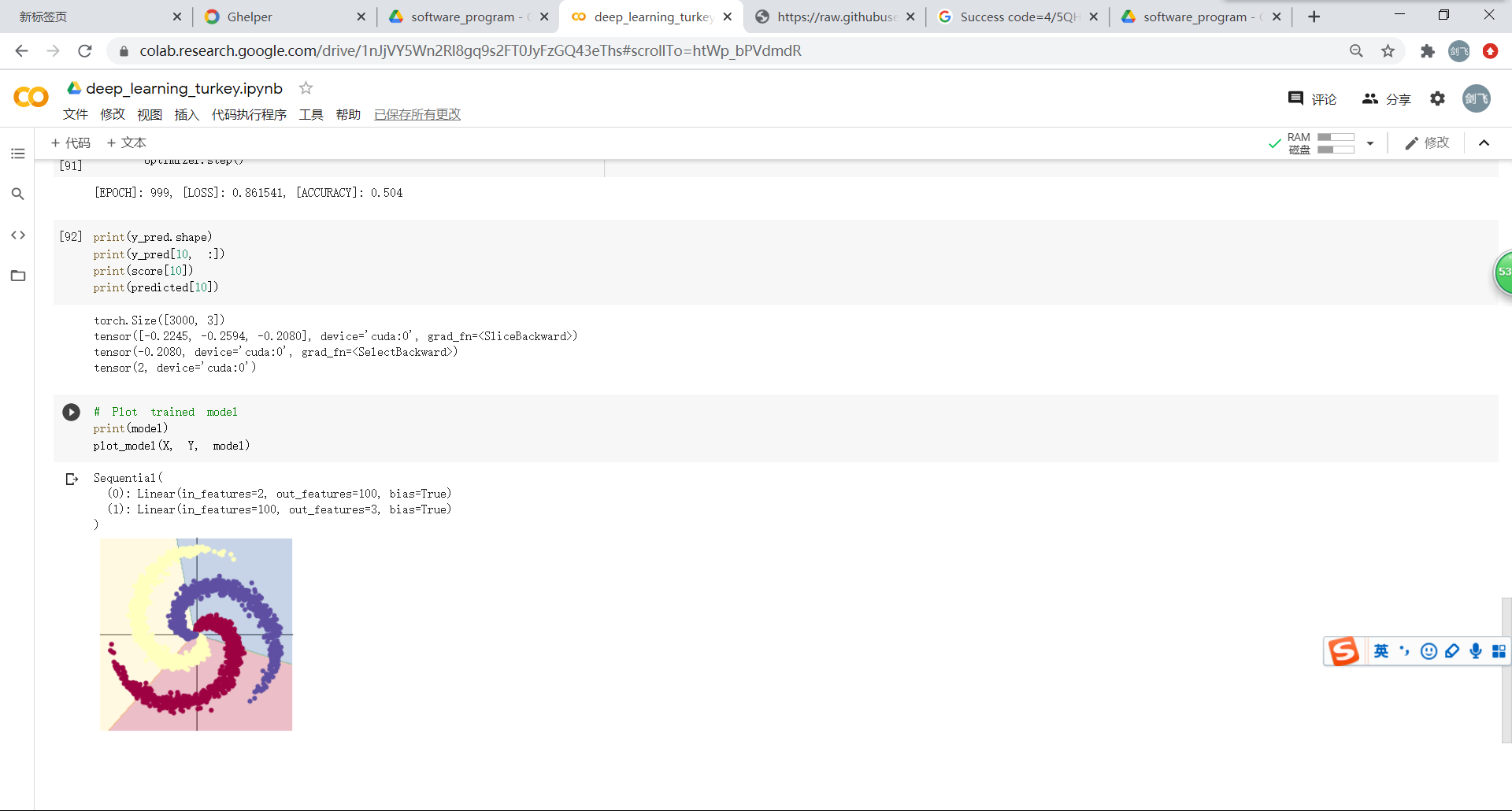Switch to the Success code Google tab
1512x811 pixels.
click(1018, 17)
